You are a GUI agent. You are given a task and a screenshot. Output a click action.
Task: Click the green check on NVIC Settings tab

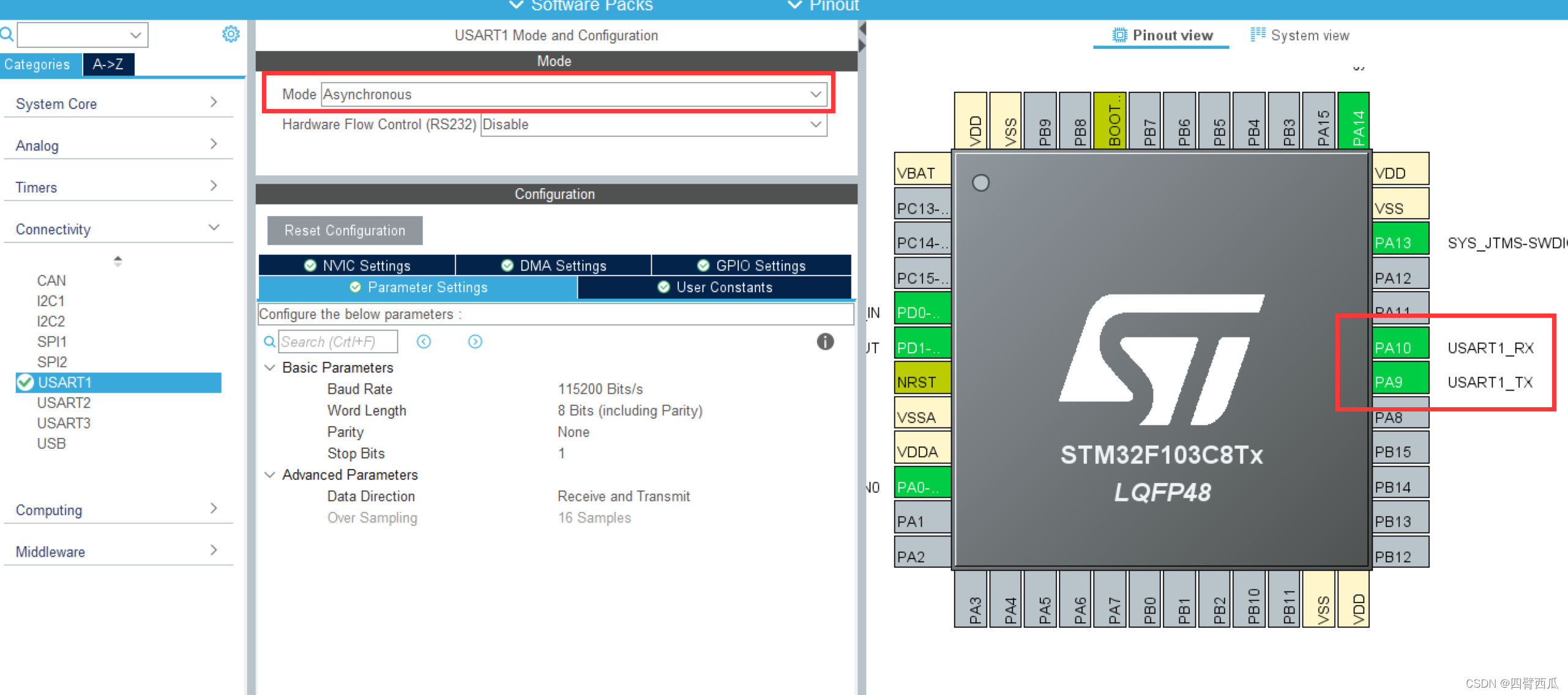tap(310, 265)
